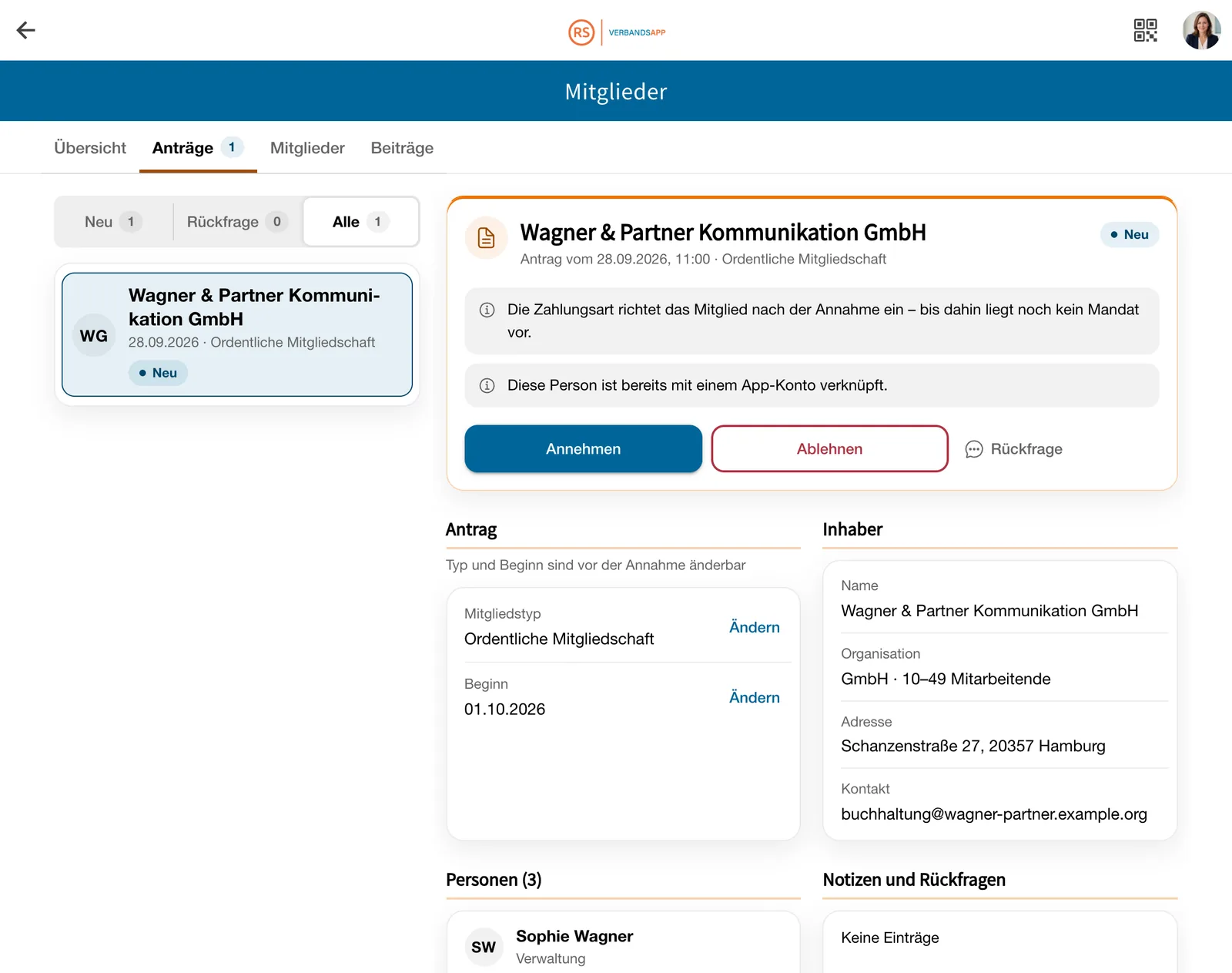Show Alle applications filter
This screenshot has width=1232, height=973.
point(361,222)
